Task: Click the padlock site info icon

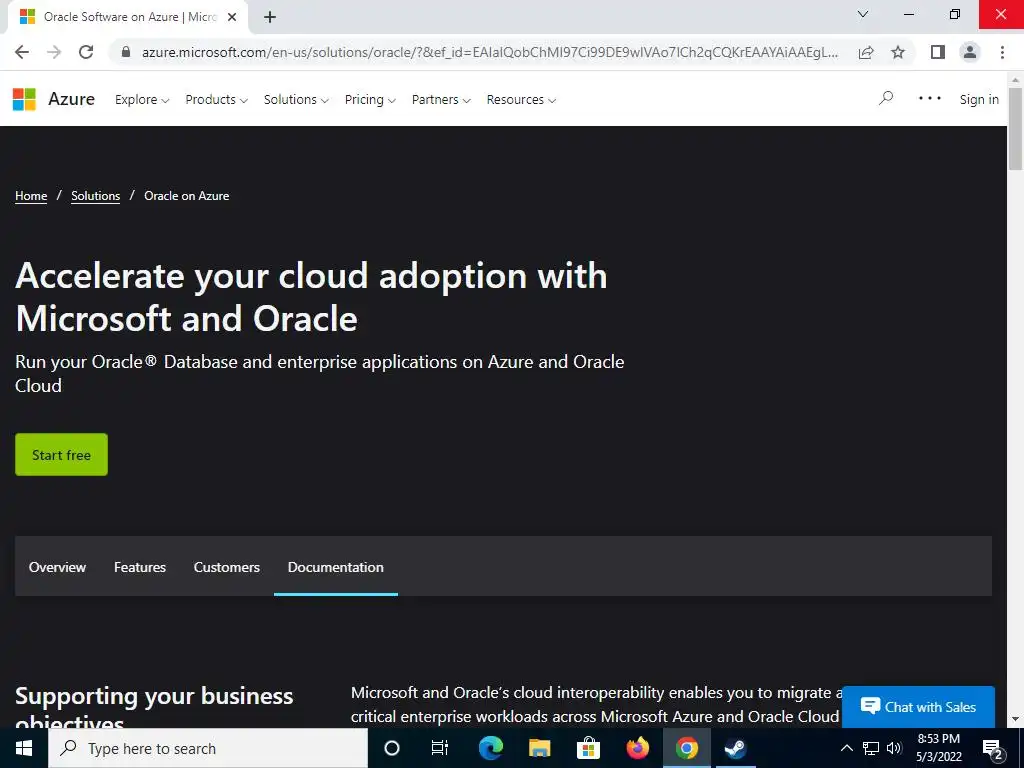Action: [126, 52]
